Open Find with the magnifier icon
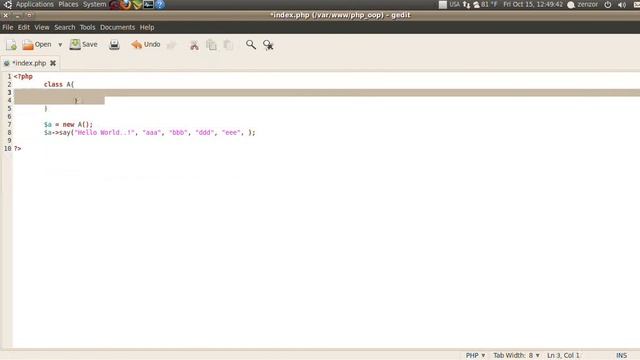The height and width of the screenshot is (360, 640). tap(251, 44)
